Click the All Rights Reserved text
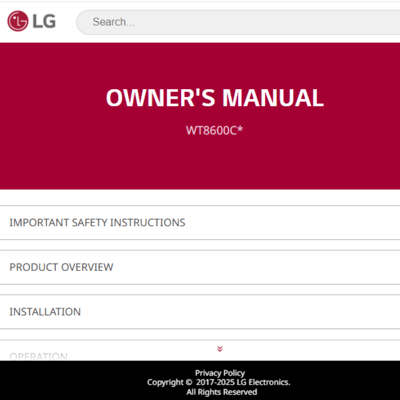 coord(222,392)
